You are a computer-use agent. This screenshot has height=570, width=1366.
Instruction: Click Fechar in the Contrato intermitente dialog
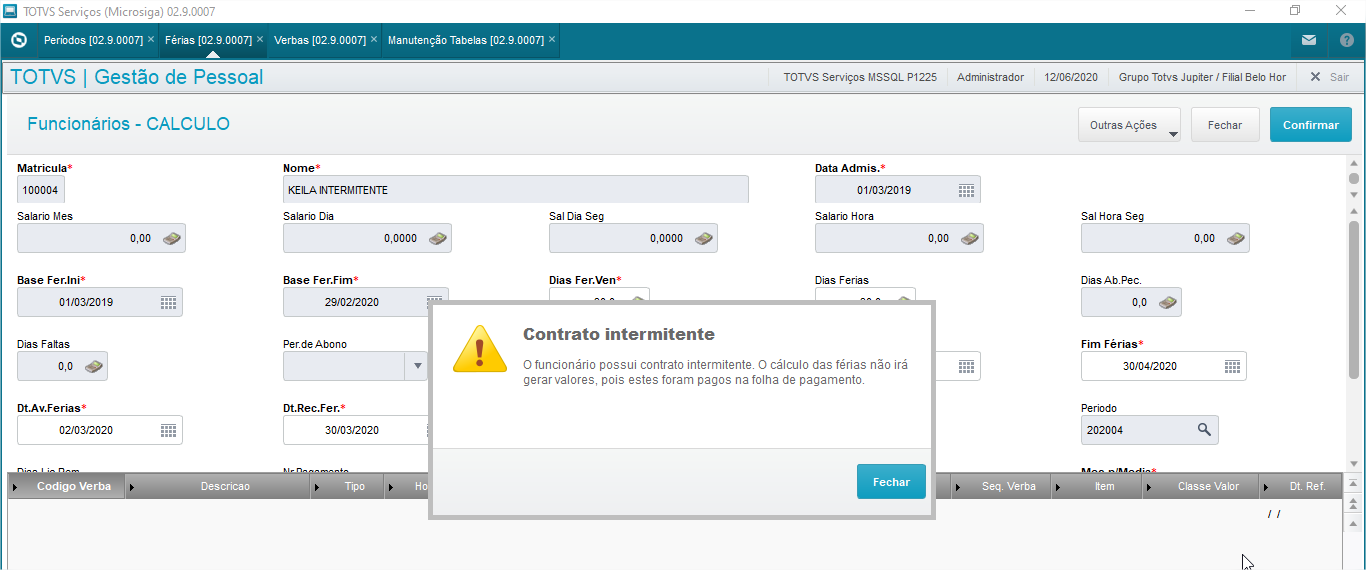click(x=891, y=482)
